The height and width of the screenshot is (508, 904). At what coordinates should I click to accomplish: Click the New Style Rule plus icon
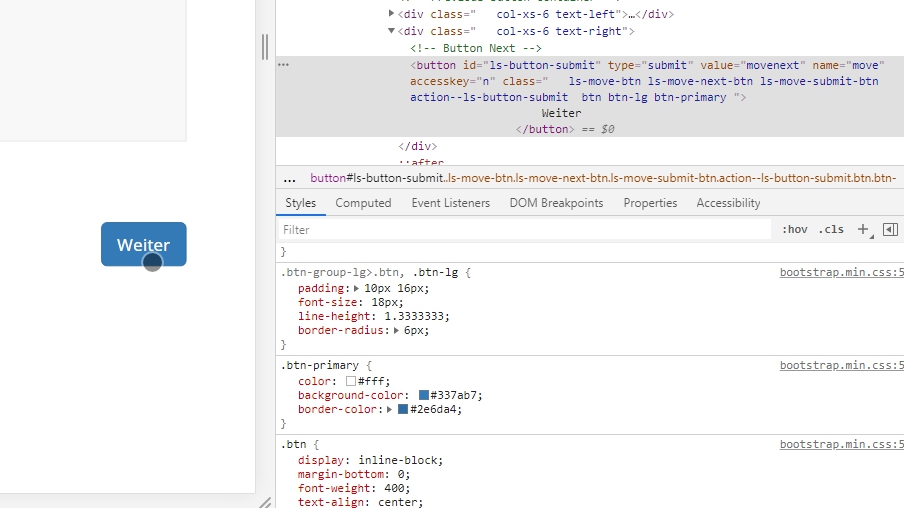click(x=863, y=229)
